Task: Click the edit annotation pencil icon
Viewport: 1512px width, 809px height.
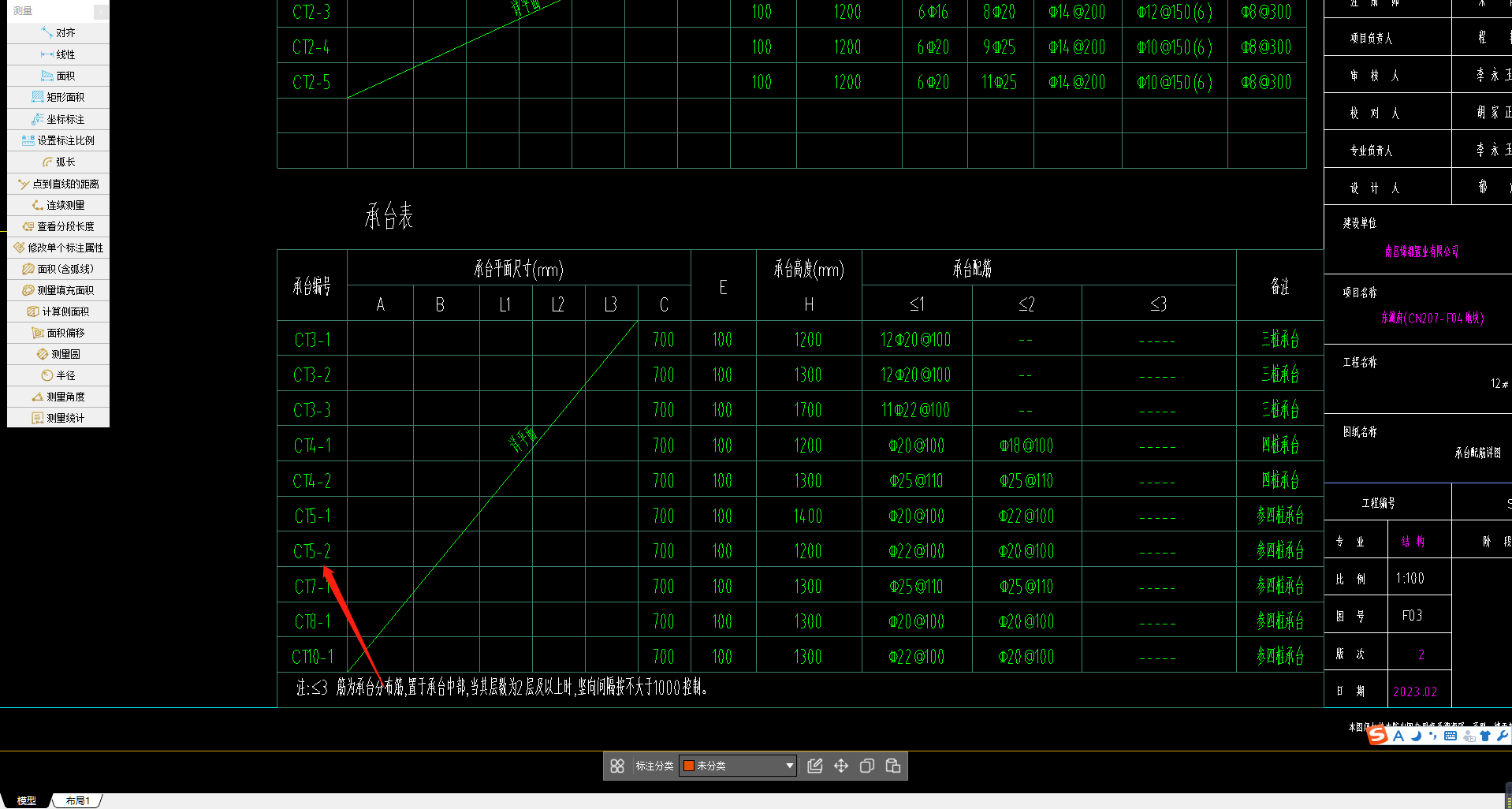Action: point(815,766)
